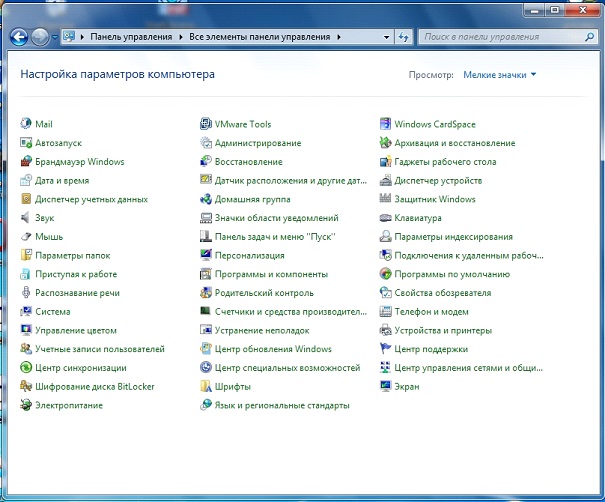Open the Персонализация icon
The width and height of the screenshot is (605, 502).
[206, 255]
